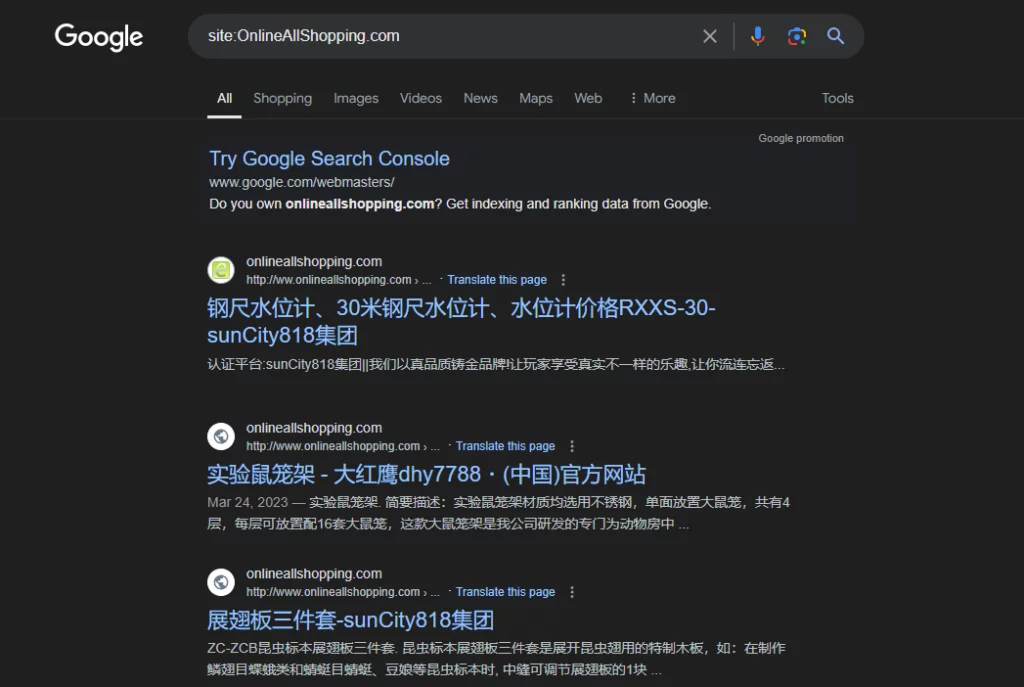
Task: Click globe favicon of the 实验鼠笼架 result
Action: click(221, 436)
